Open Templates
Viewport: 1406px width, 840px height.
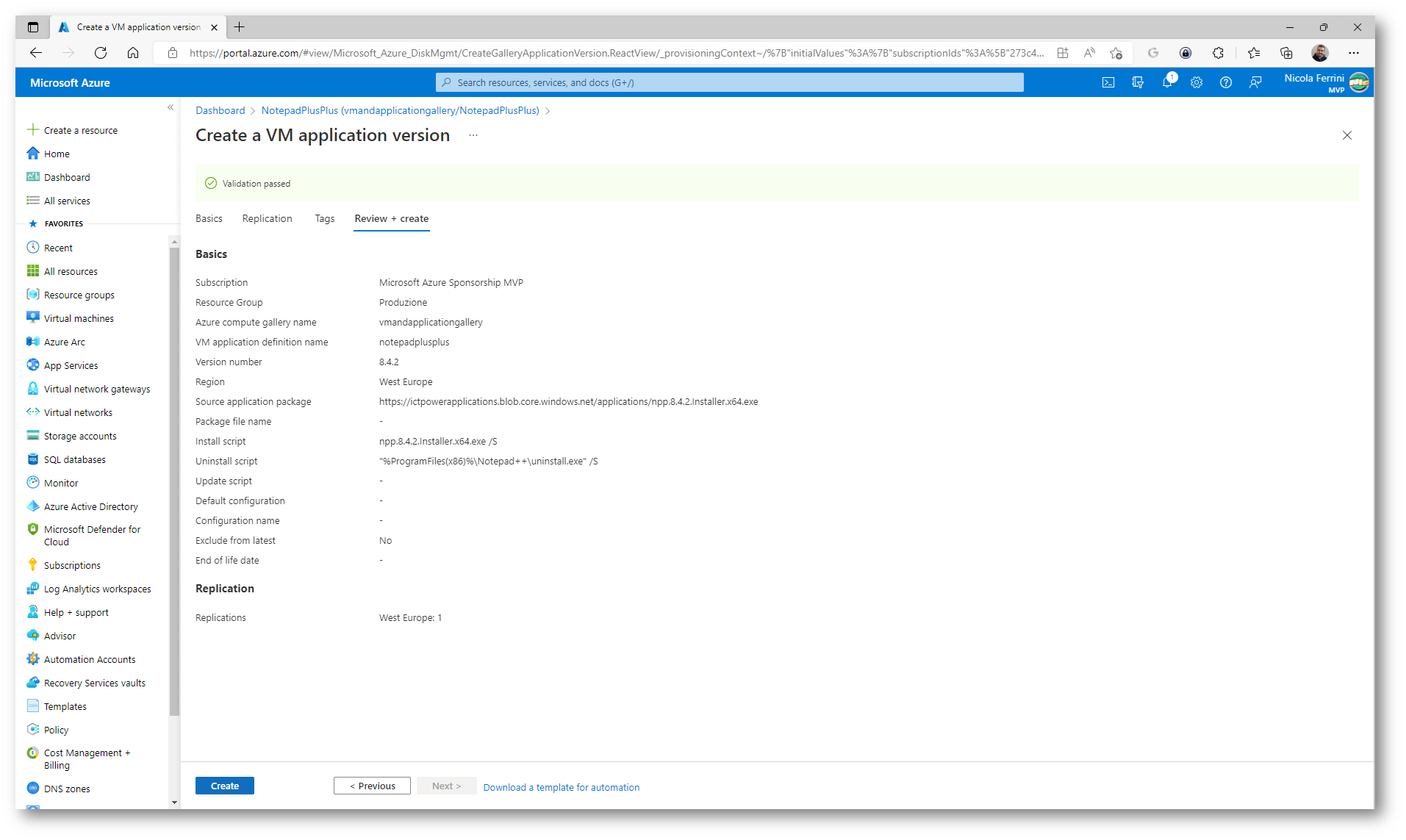click(x=65, y=706)
